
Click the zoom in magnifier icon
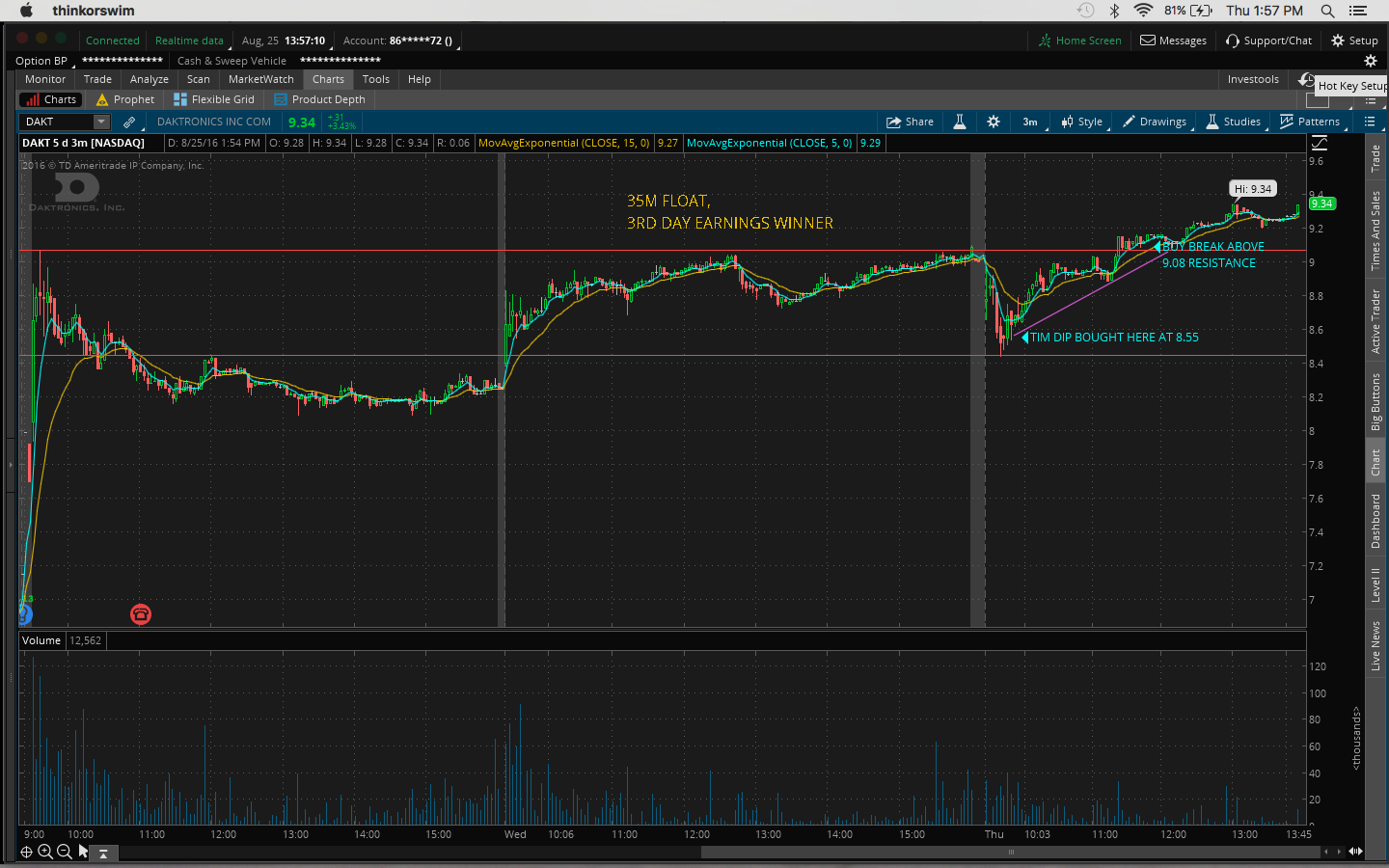(45, 852)
